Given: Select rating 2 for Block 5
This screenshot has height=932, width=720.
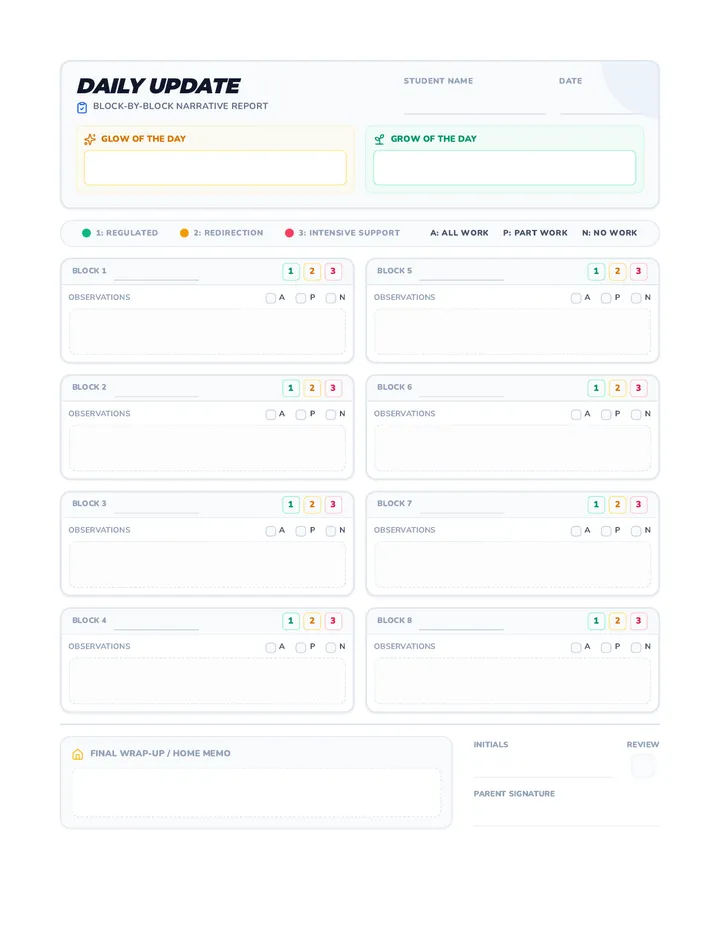Looking at the screenshot, I should pyautogui.click(x=617, y=272).
